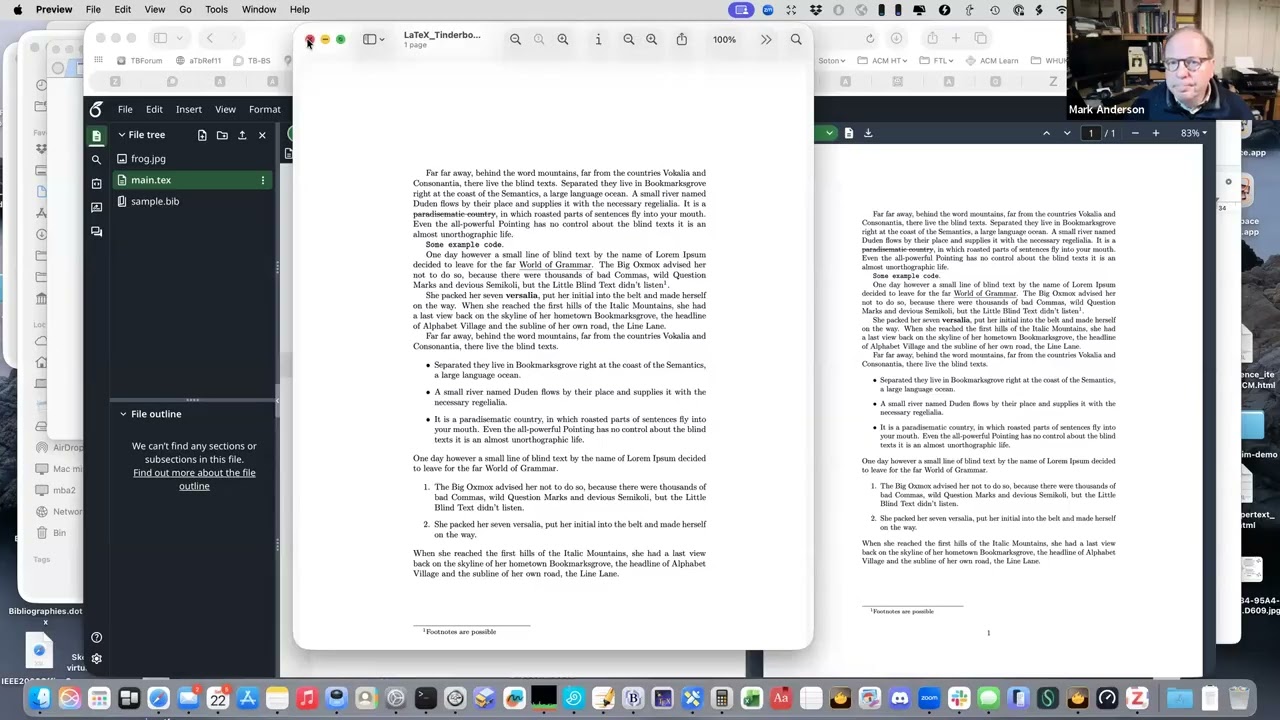Open Overleaf View menu
Image resolution: width=1280 pixels, height=720 pixels.
(225, 109)
